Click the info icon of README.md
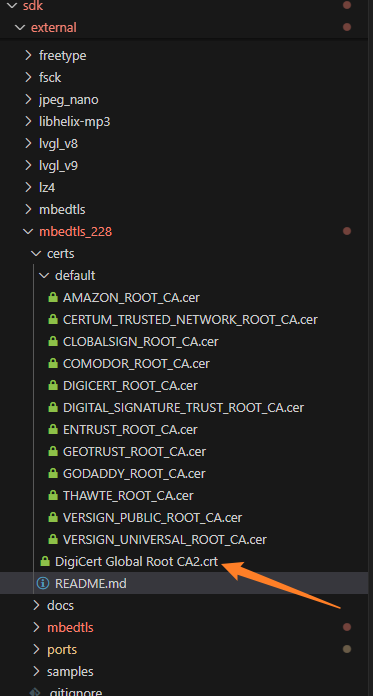This screenshot has width=373, height=696. tap(43, 583)
